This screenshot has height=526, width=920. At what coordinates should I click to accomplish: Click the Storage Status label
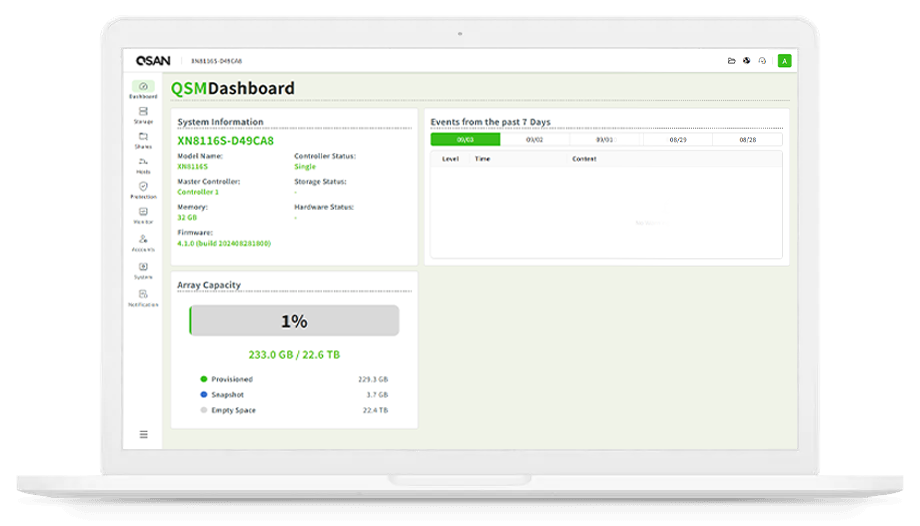320,181
